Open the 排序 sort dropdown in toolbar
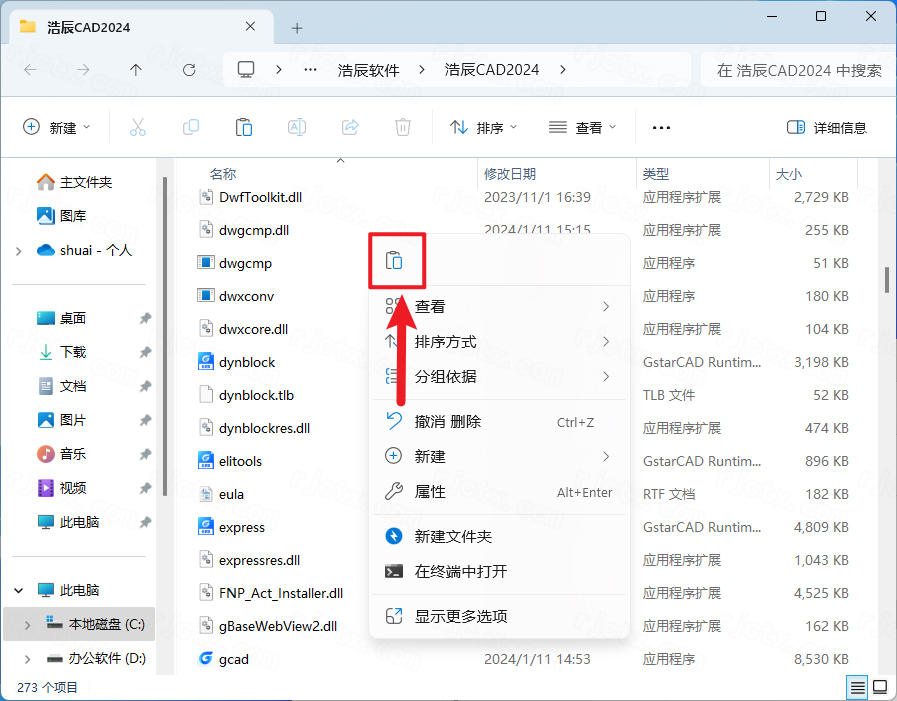Image resolution: width=897 pixels, height=701 pixels. [484, 127]
